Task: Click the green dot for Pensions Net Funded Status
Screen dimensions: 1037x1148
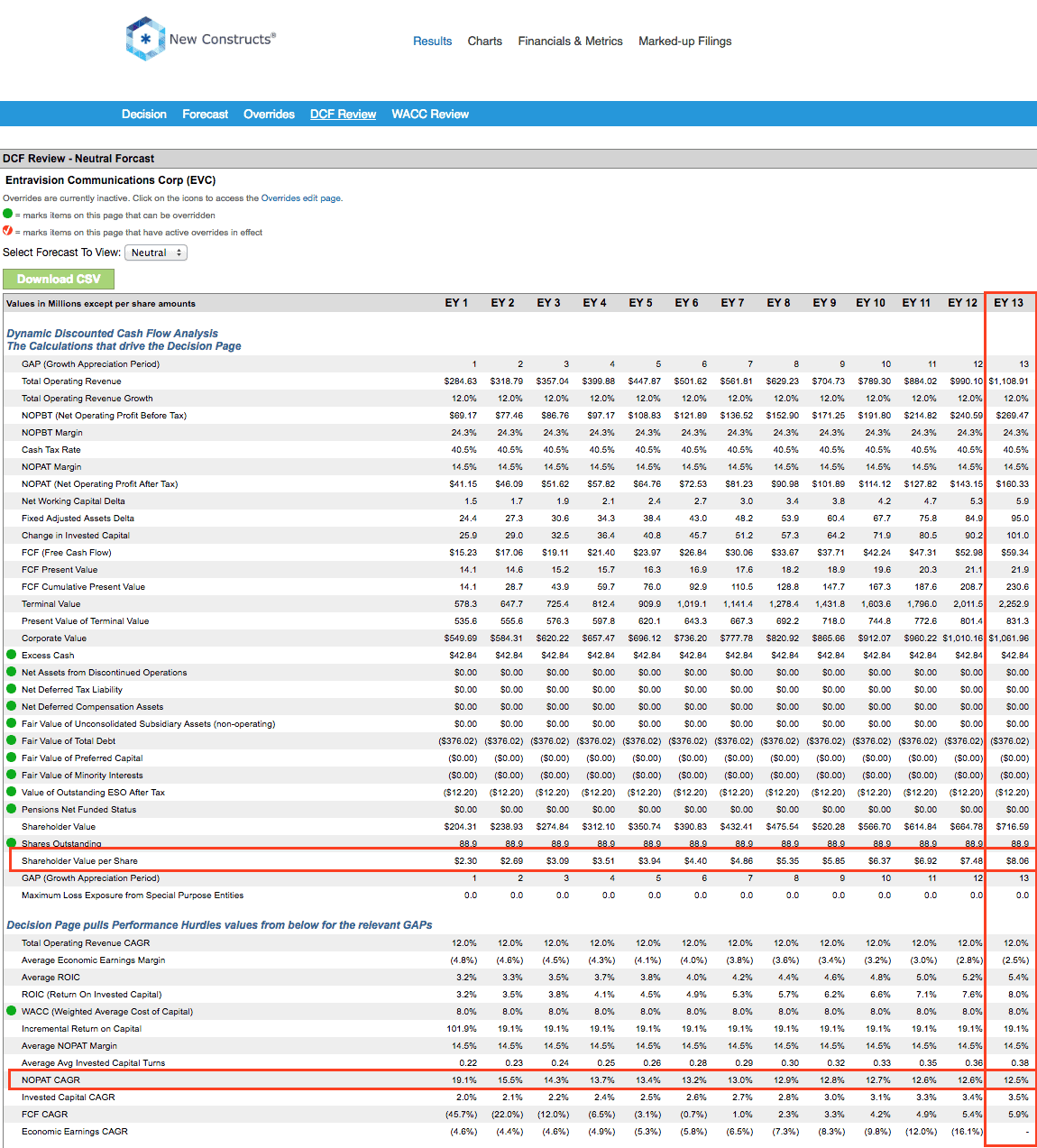Action: tap(12, 809)
